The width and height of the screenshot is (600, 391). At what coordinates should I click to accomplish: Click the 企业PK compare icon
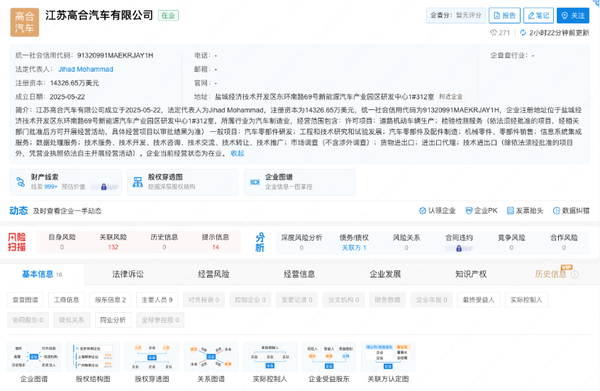tap(469, 211)
